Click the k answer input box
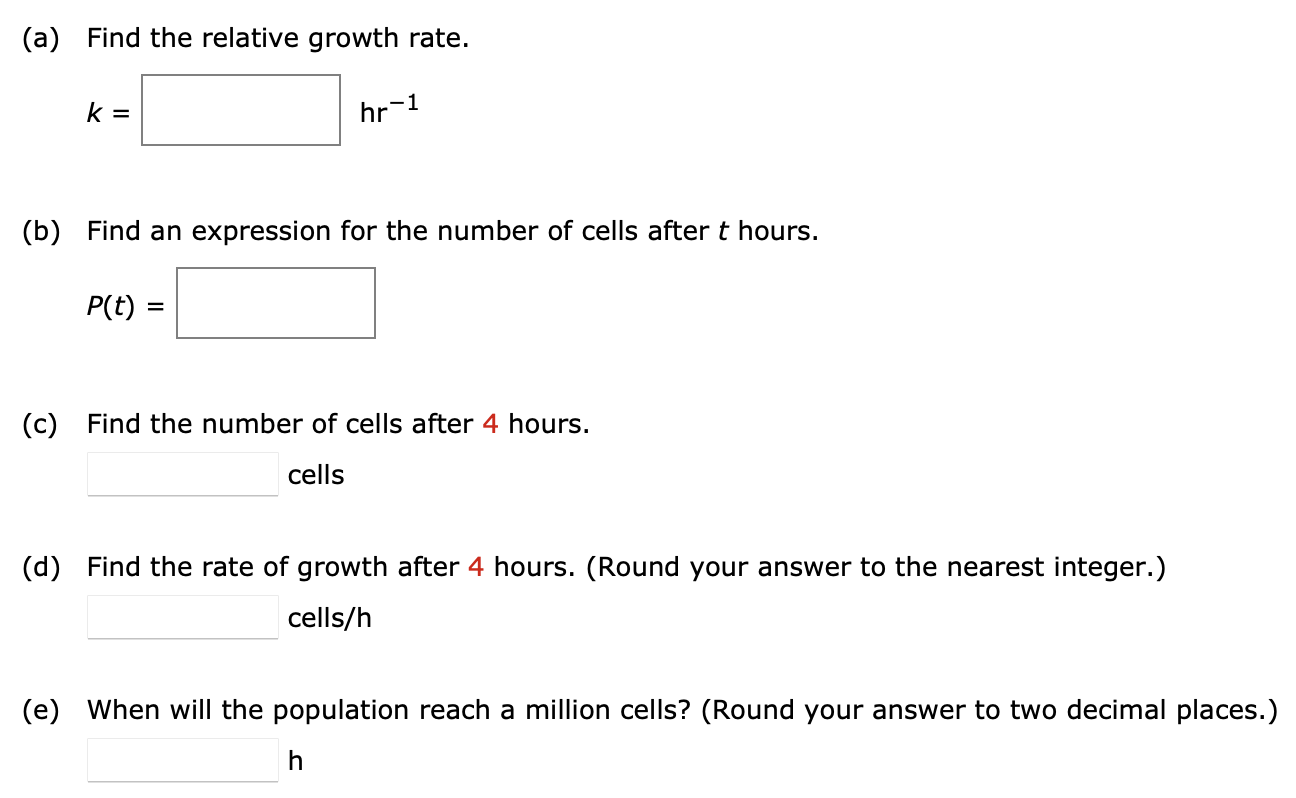This screenshot has width=1296, height=798. (x=241, y=110)
